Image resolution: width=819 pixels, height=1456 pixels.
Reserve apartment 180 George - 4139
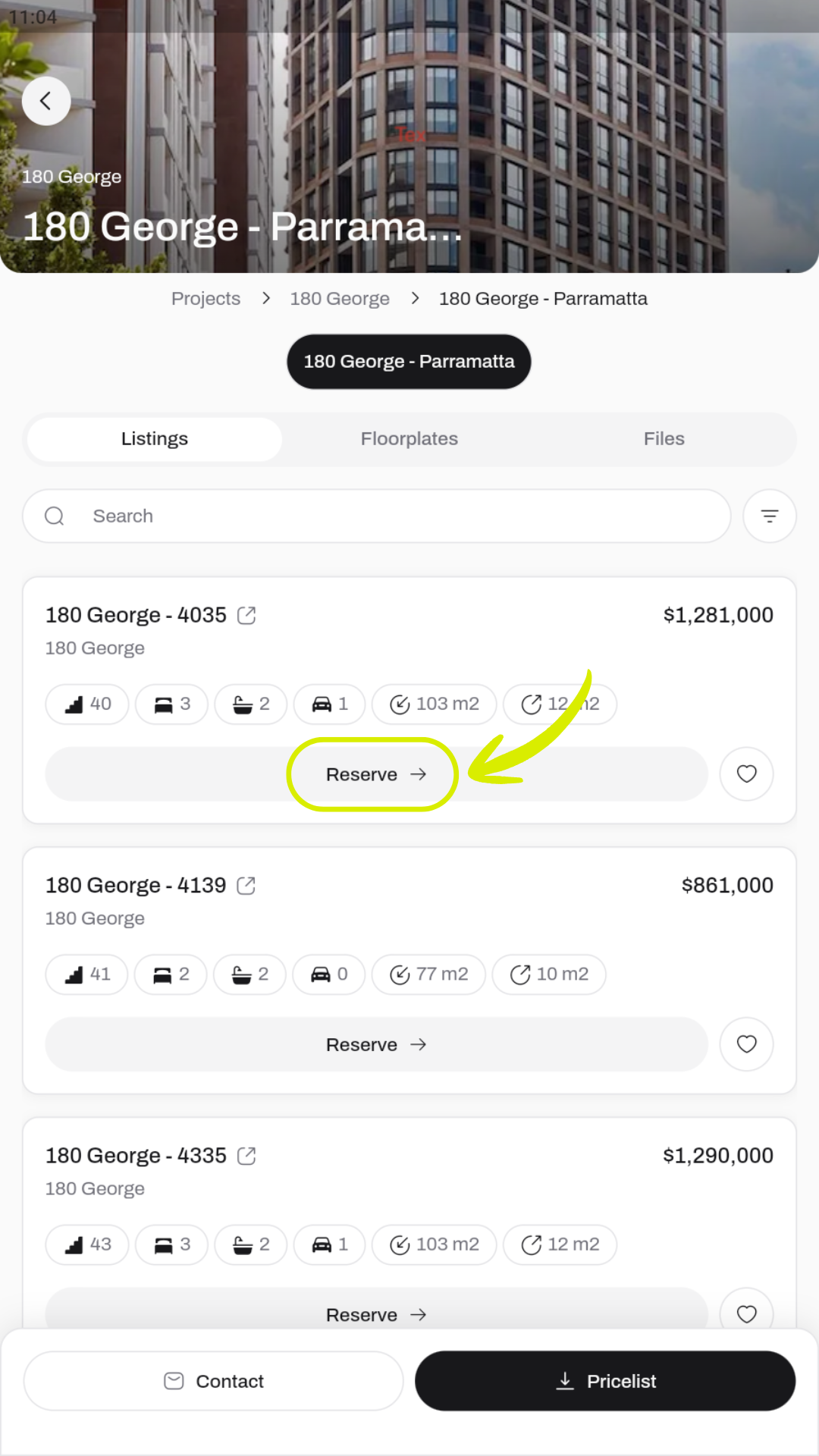375,1044
